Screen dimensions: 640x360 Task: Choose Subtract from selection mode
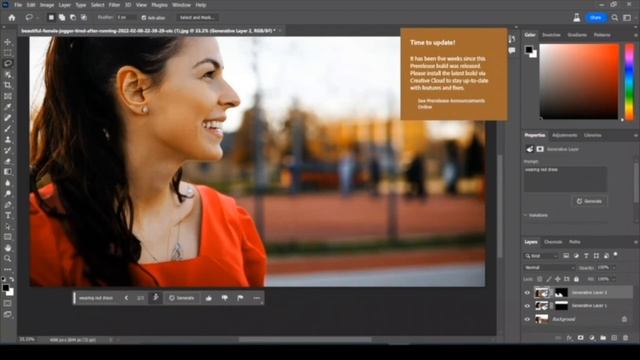73,18
